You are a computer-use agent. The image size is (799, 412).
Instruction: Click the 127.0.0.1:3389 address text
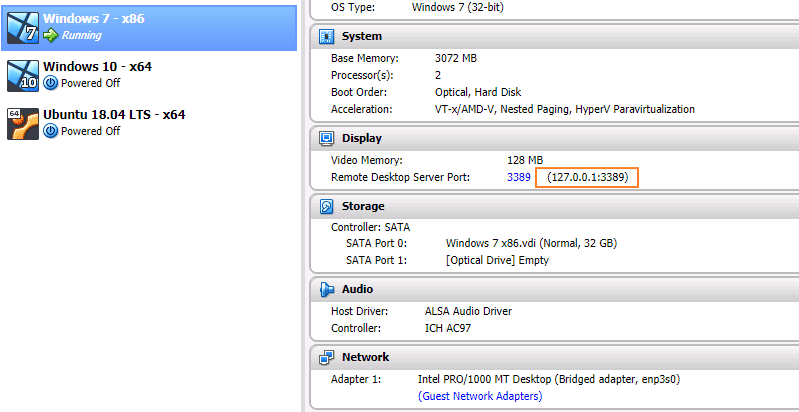point(588,178)
